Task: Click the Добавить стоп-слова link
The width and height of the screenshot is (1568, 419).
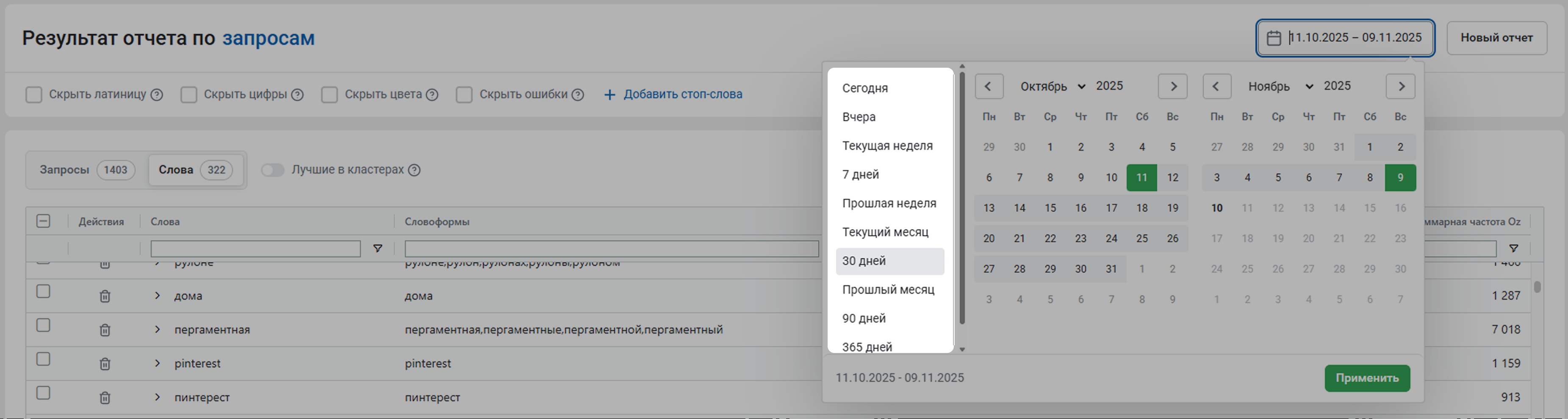Action: [x=673, y=94]
